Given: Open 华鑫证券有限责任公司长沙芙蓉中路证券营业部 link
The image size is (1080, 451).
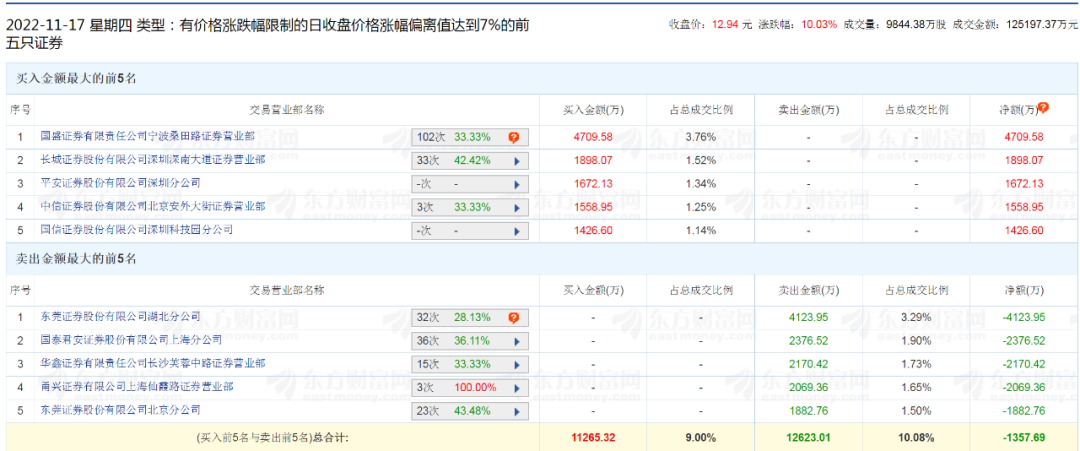Looking at the screenshot, I should pos(153,363).
